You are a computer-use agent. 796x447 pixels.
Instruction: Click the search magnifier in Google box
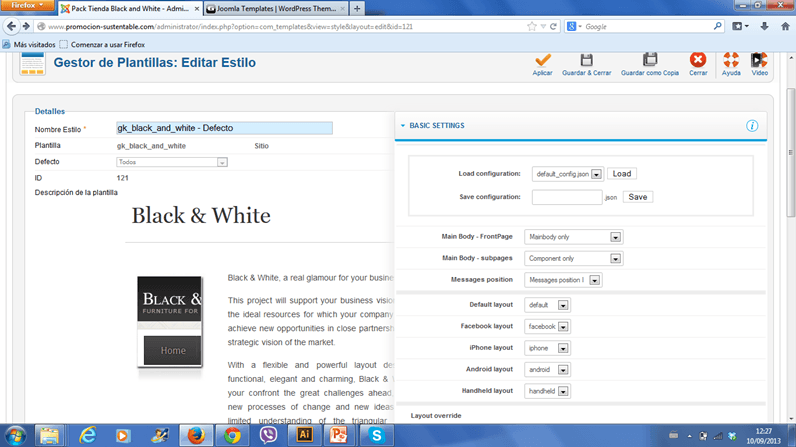click(x=717, y=26)
